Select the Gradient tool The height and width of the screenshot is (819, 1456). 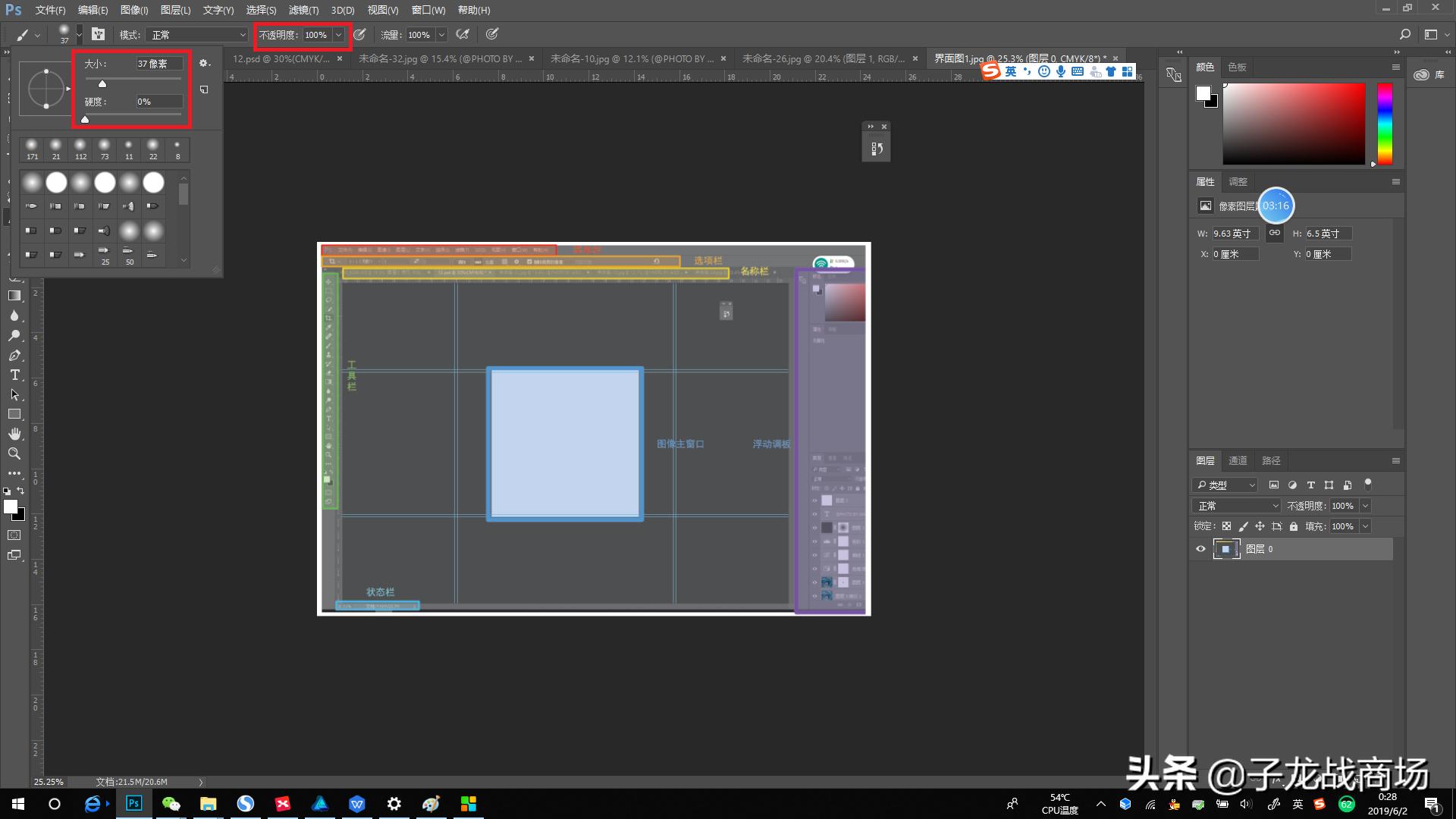click(14, 297)
